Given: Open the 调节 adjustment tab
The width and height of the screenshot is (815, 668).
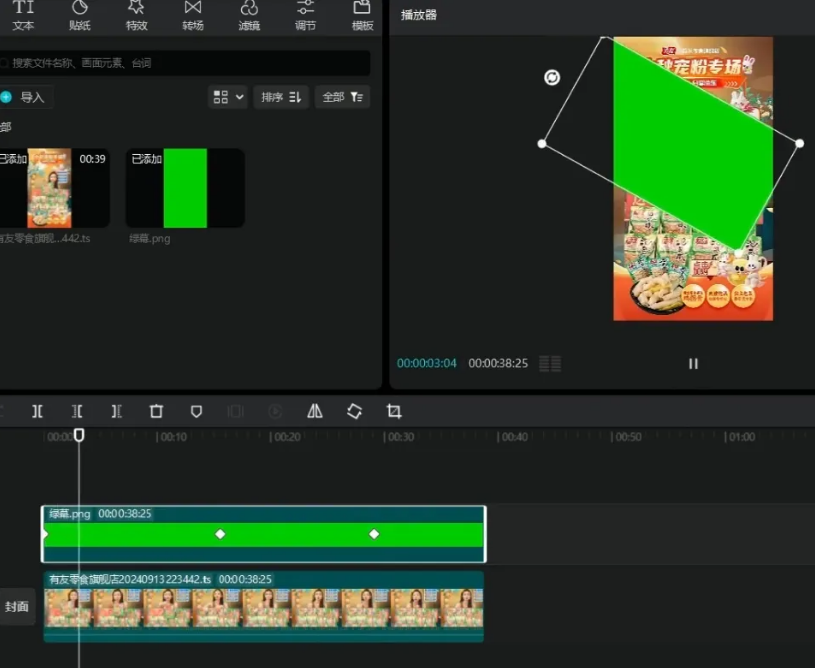Looking at the screenshot, I should (x=305, y=16).
